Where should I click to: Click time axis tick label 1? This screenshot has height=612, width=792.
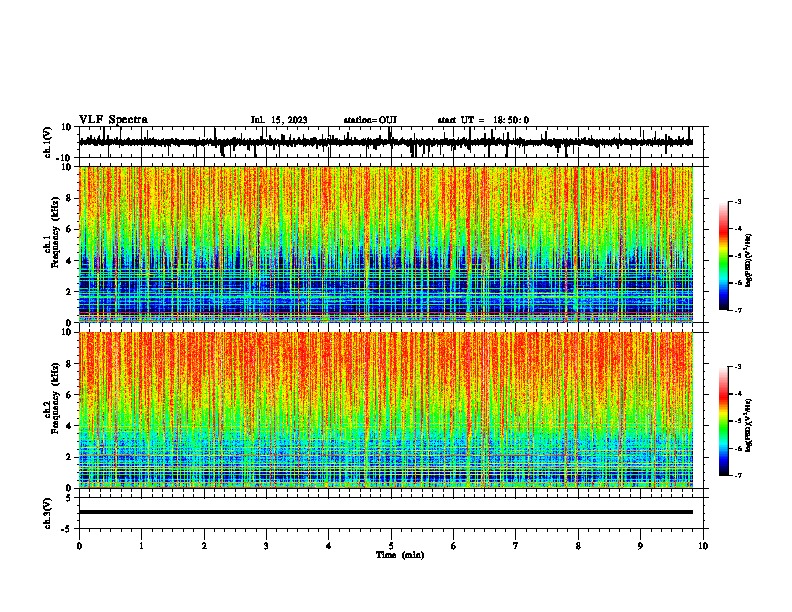click(141, 546)
